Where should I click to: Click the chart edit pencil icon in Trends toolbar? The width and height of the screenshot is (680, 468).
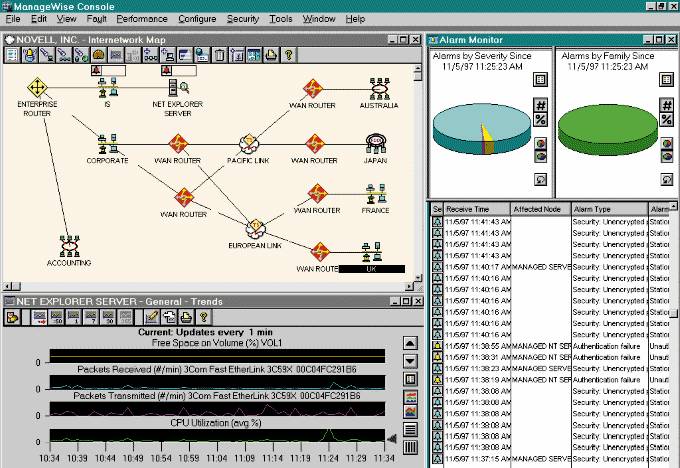(152, 317)
